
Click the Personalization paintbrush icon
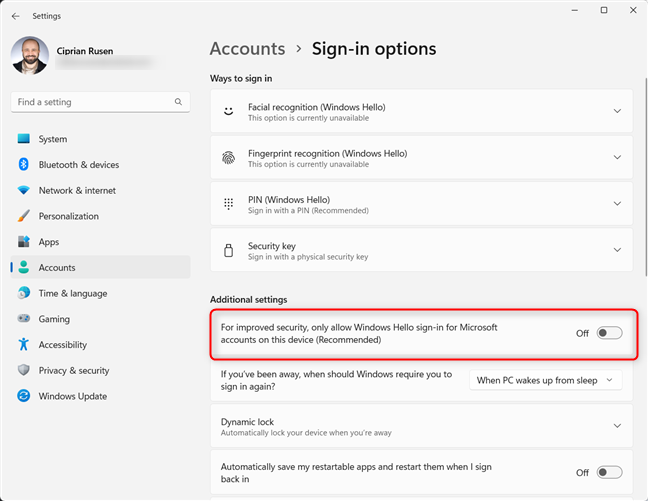[24, 216]
